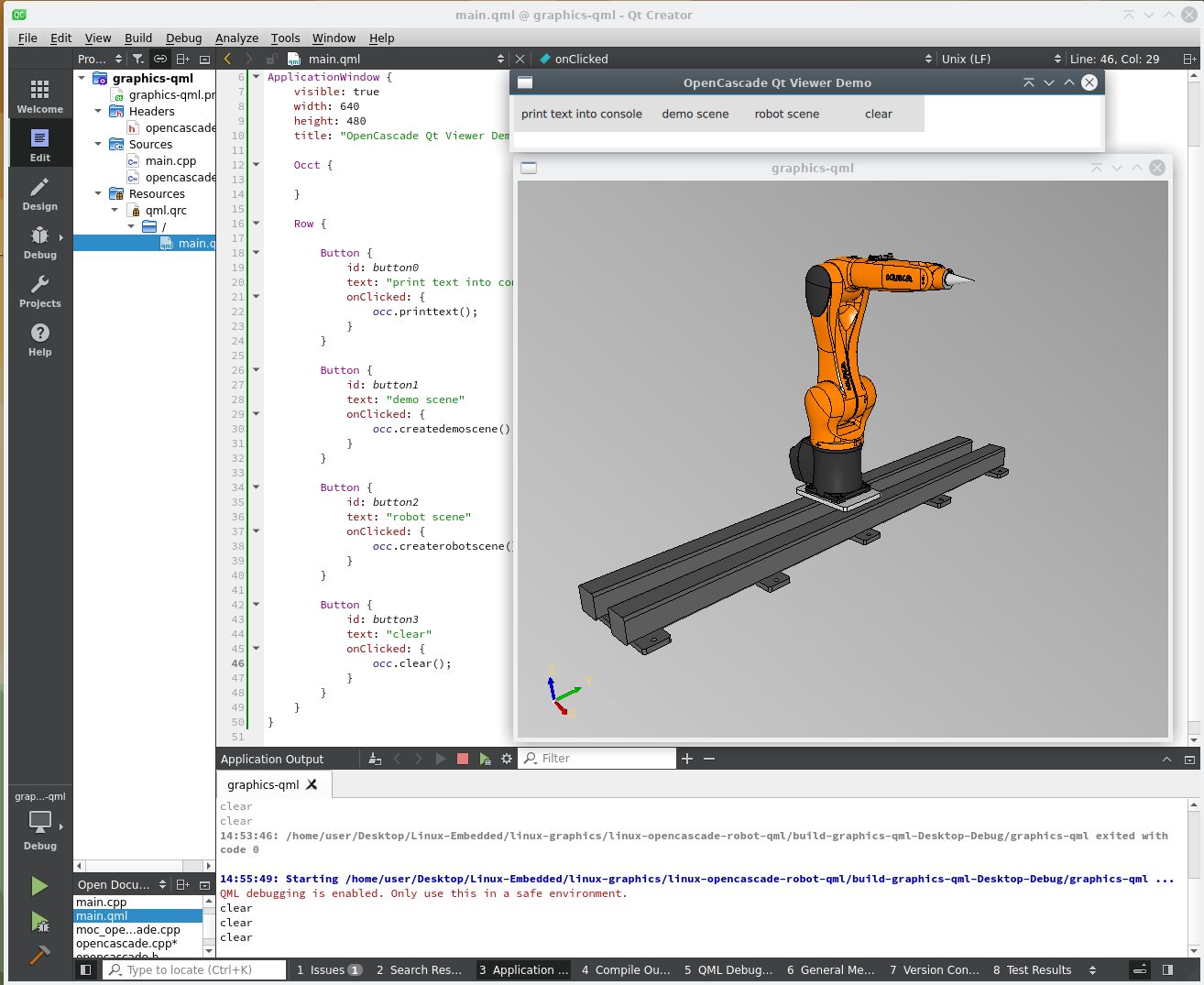Go back in editor navigation history
Image resolution: width=1204 pixels, height=985 pixels.
point(228,59)
